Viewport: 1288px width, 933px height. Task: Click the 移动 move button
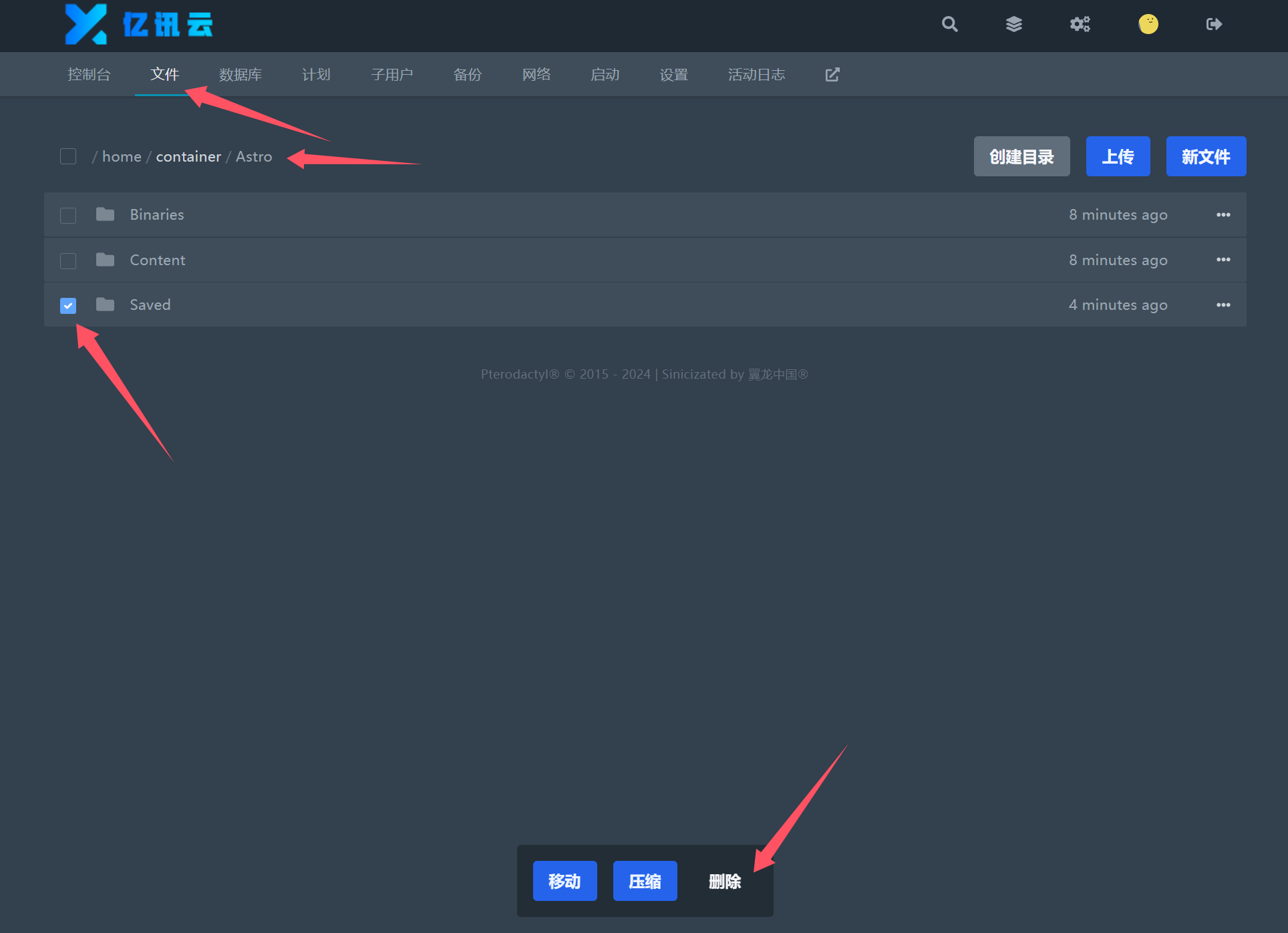tap(565, 881)
